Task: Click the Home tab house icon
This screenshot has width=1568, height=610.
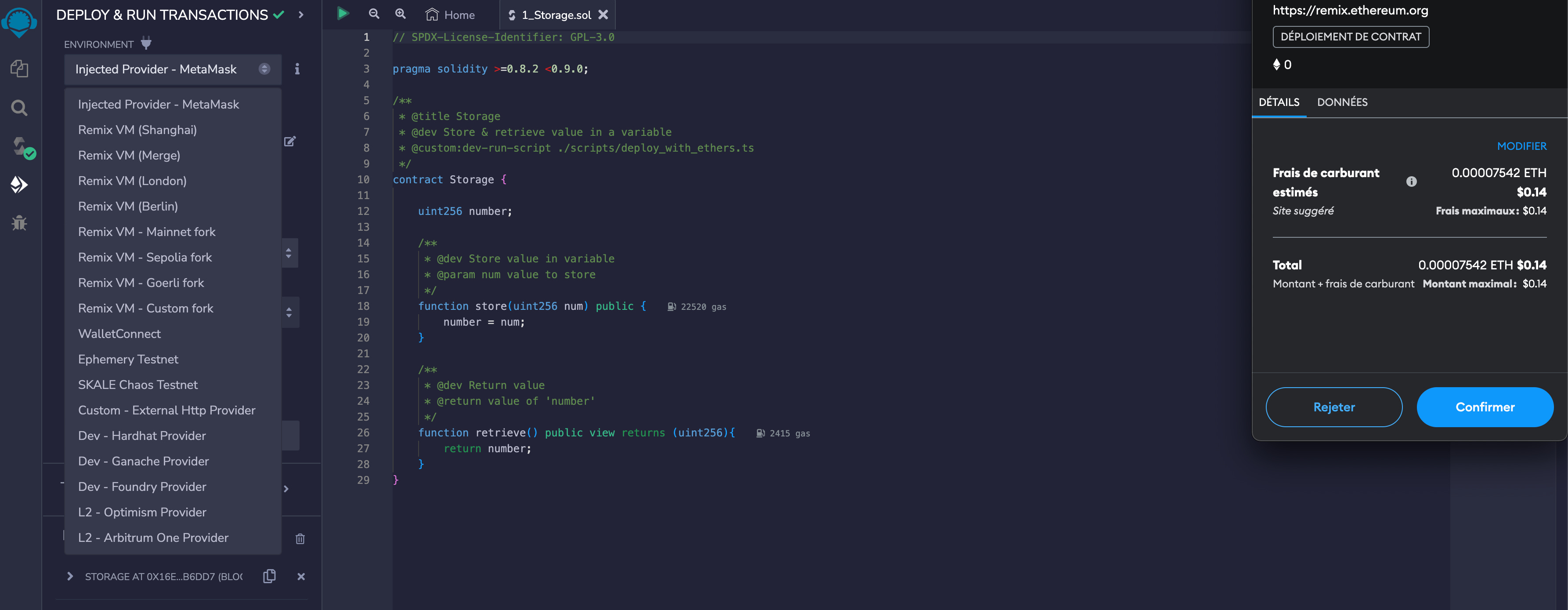Action: 432,14
